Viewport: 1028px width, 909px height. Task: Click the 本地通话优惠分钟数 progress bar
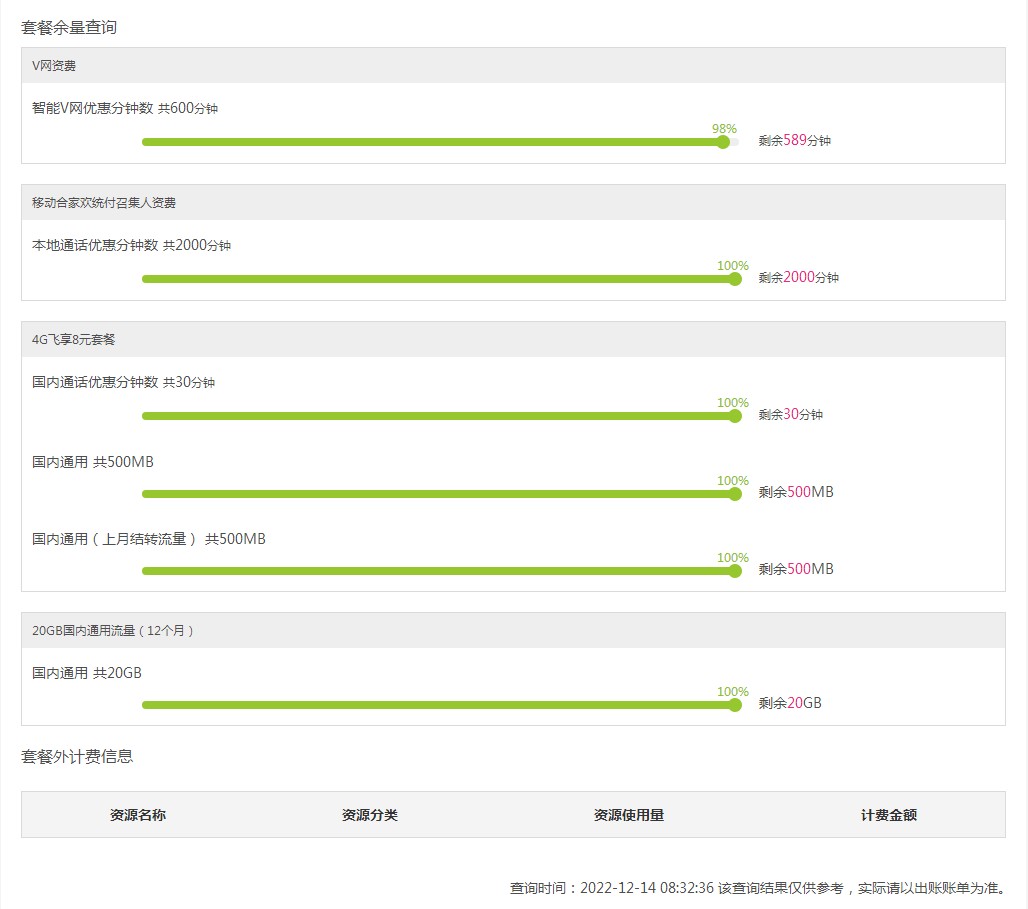438,279
